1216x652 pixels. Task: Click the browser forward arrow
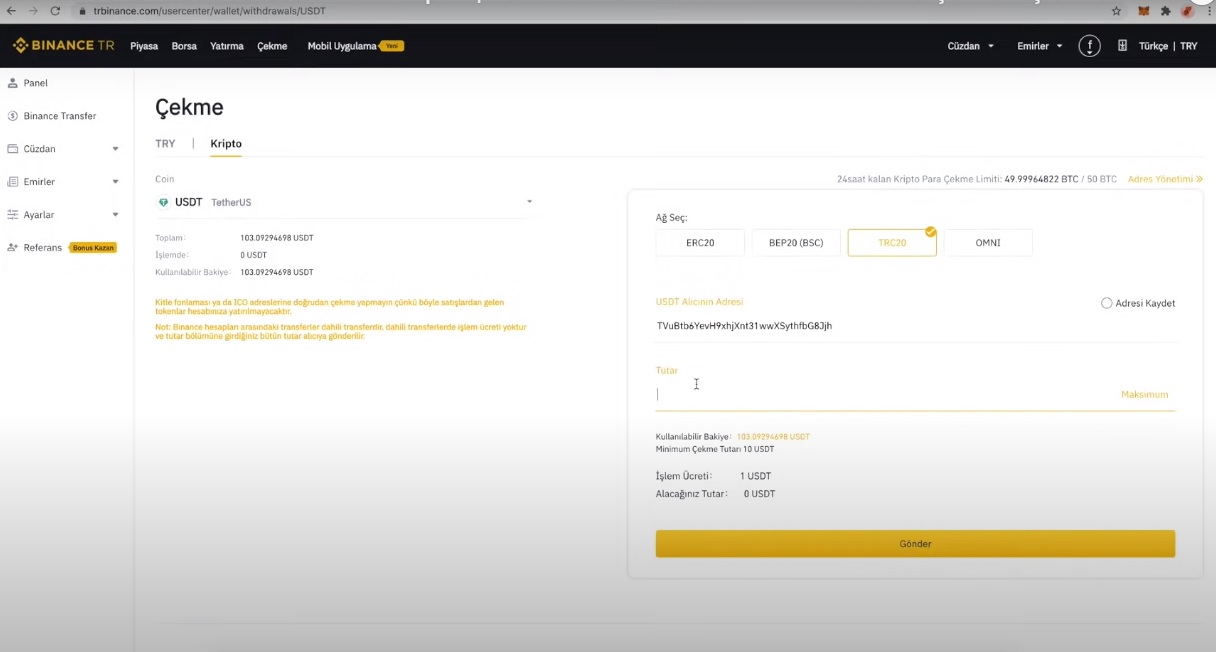tap(33, 11)
